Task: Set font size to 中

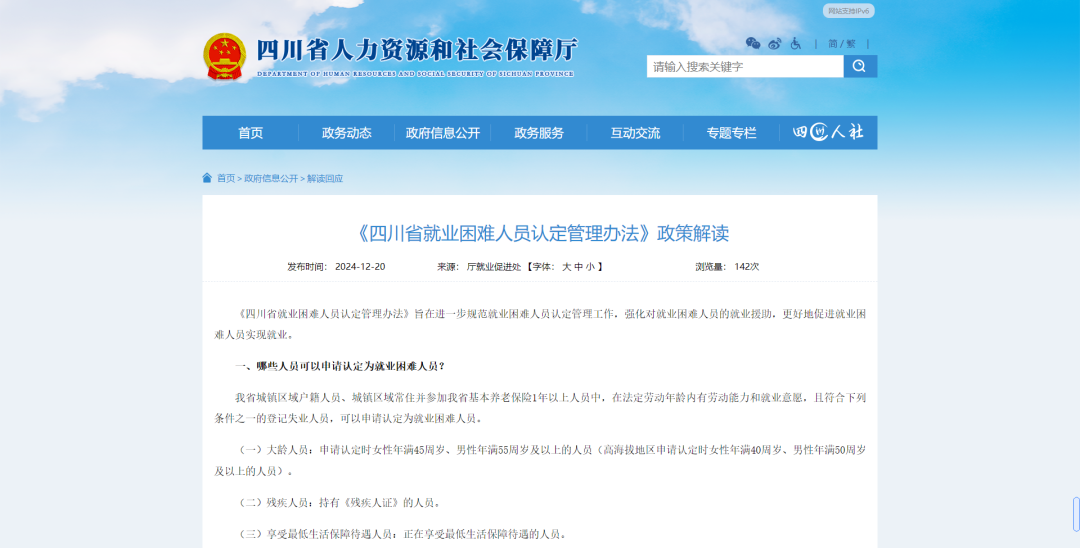Action: click(579, 266)
